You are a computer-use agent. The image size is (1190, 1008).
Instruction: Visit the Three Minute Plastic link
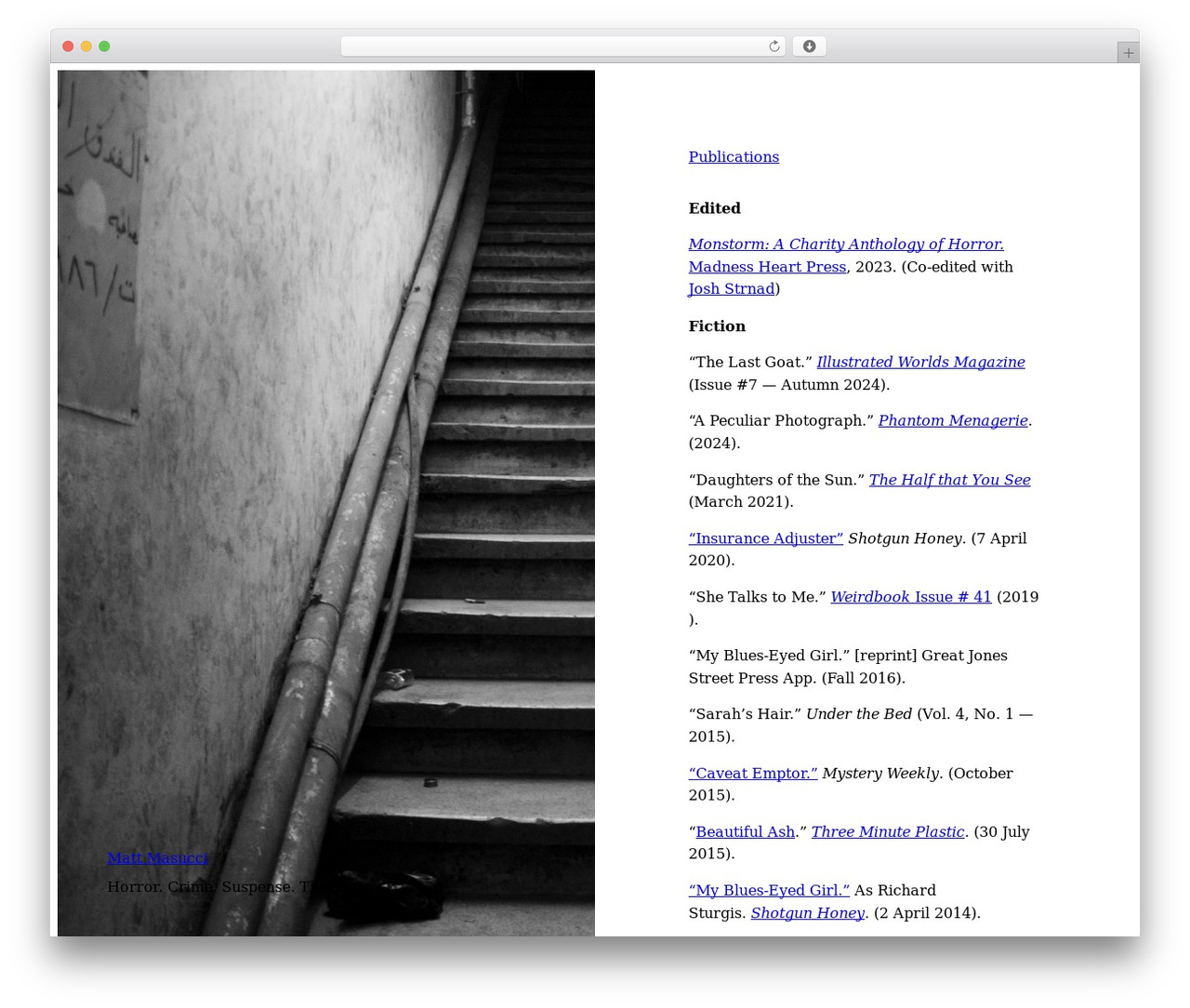point(888,831)
